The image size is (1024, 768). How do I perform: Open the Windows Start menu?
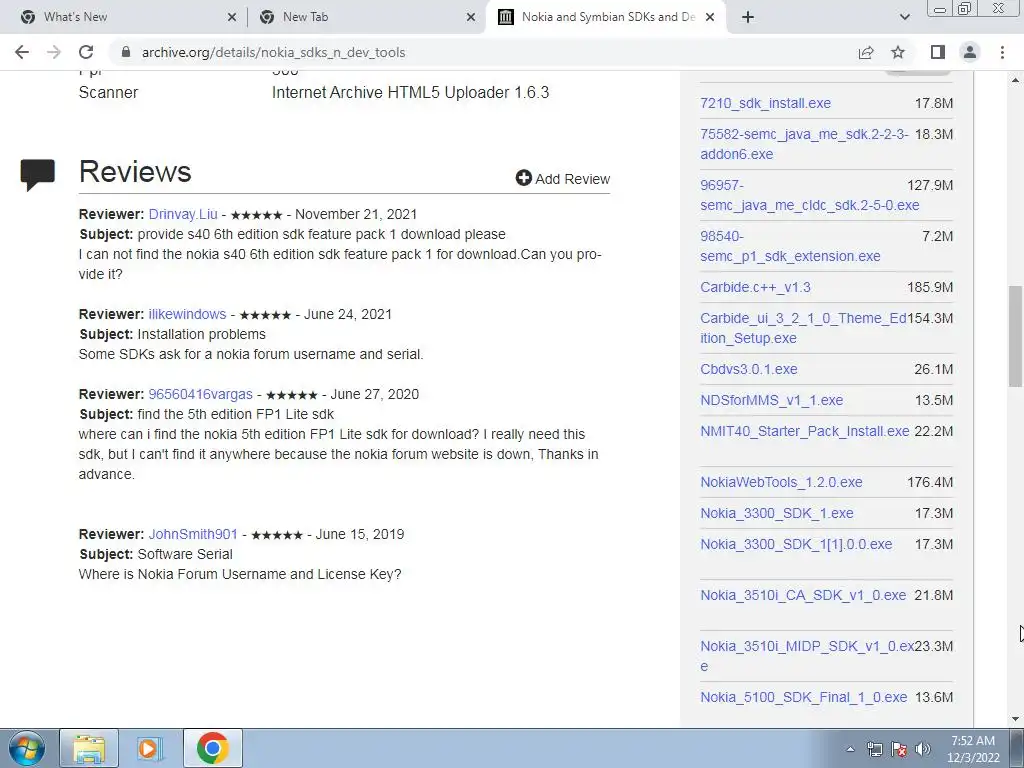[26, 748]
